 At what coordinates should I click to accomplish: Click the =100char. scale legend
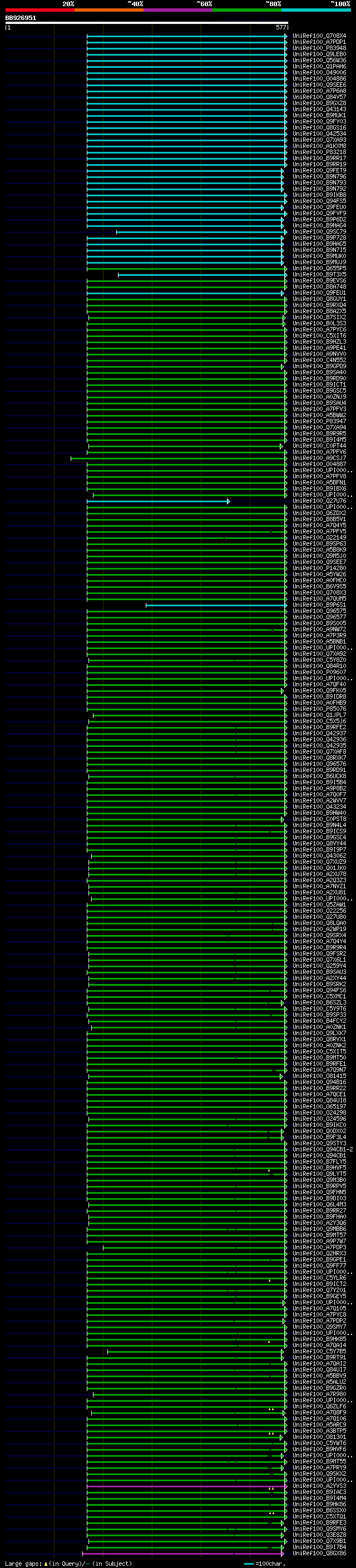pos(265,1564)
